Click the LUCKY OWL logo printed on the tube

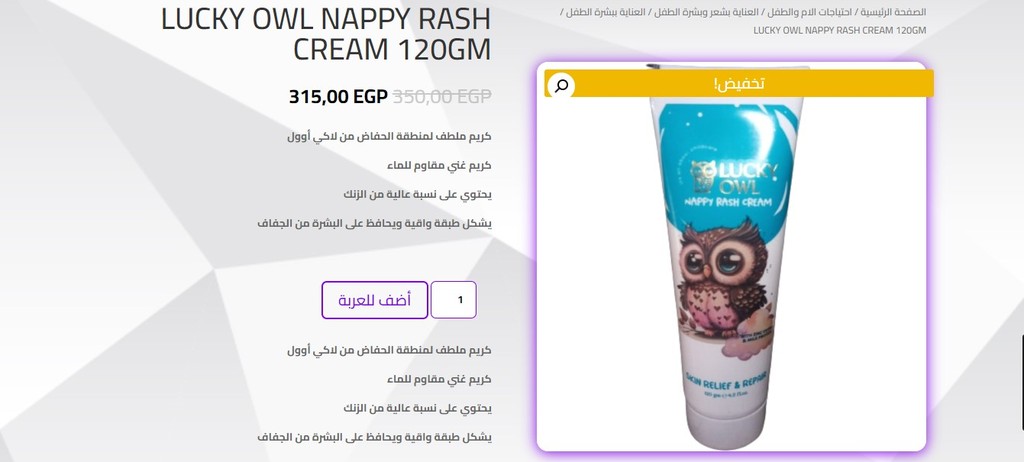734,178
